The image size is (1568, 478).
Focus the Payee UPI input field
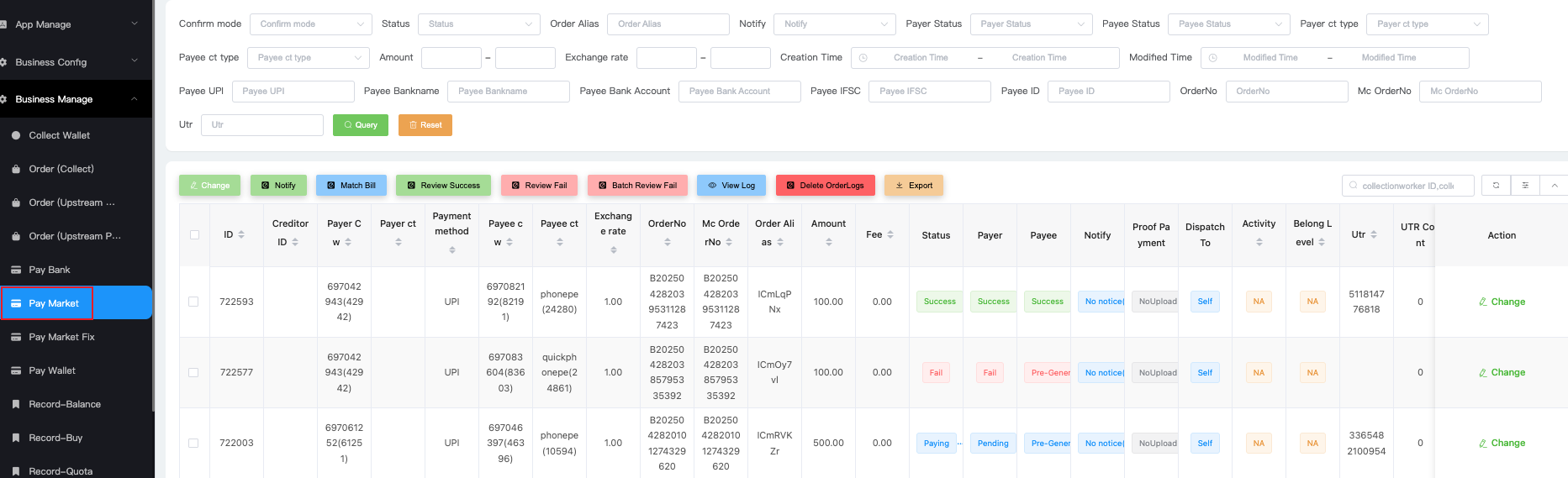pos(293,92)
